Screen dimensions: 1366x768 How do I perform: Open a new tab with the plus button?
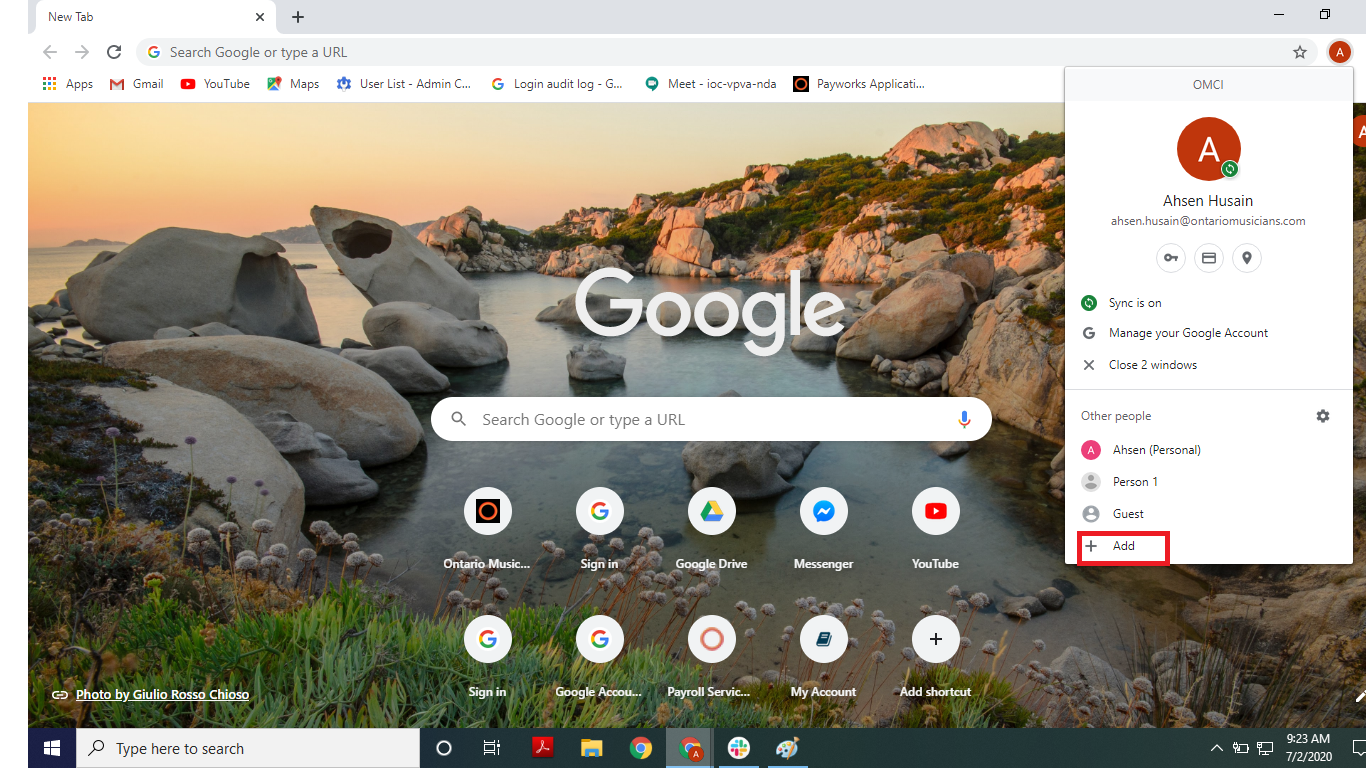pyautogui.click(x=298, y=17)
